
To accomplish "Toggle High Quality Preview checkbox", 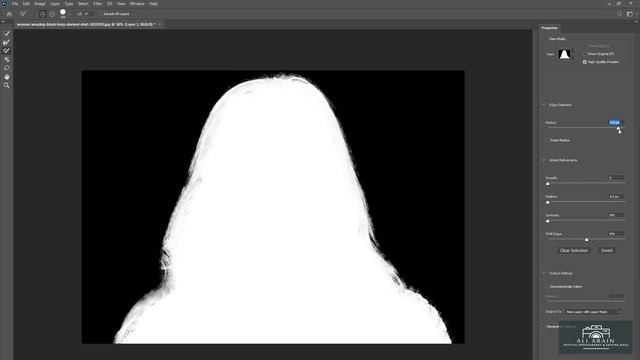I will point(585,62).
